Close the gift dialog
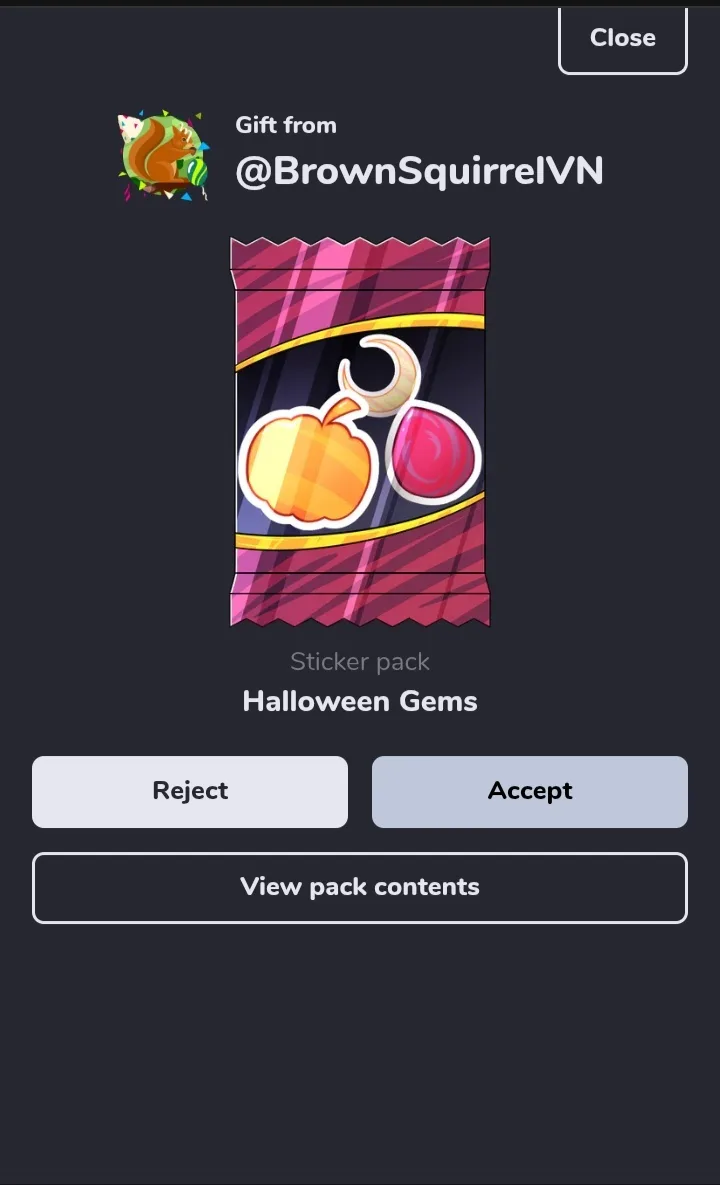Image resolution: width=720 pixels, height=1185 pixels. point(623,39)
